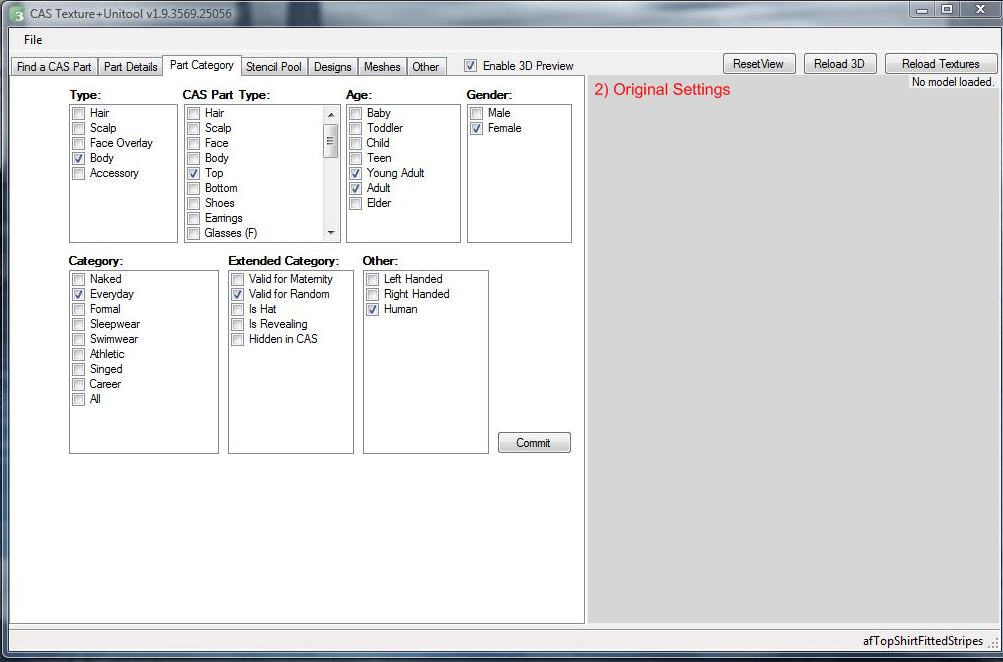Switch to the Meshes tab
The image size is (1003, 662).
click(x=381, y=67)
